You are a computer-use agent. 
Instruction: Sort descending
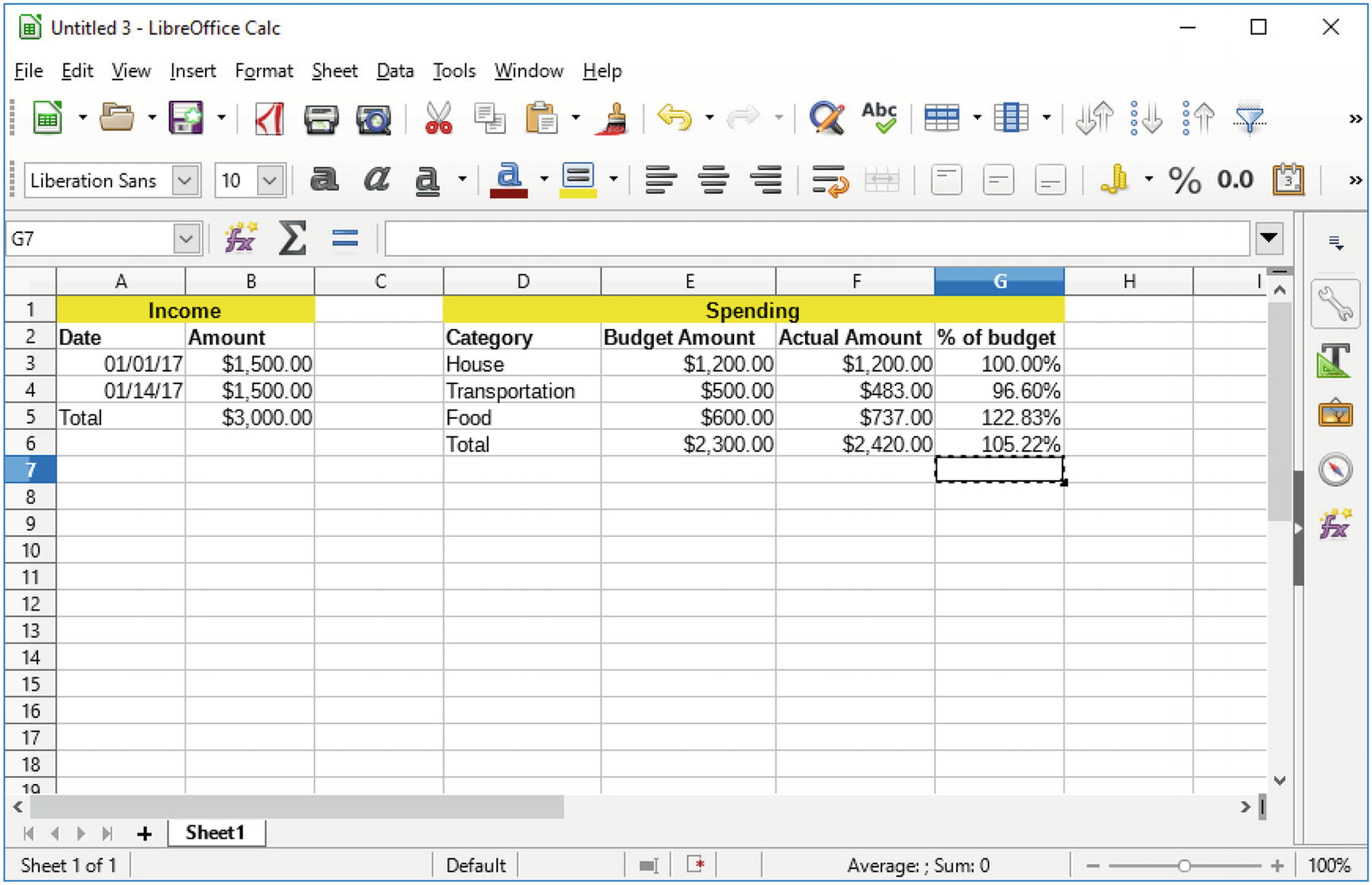pyautogui.click(x=1199, y=118)
